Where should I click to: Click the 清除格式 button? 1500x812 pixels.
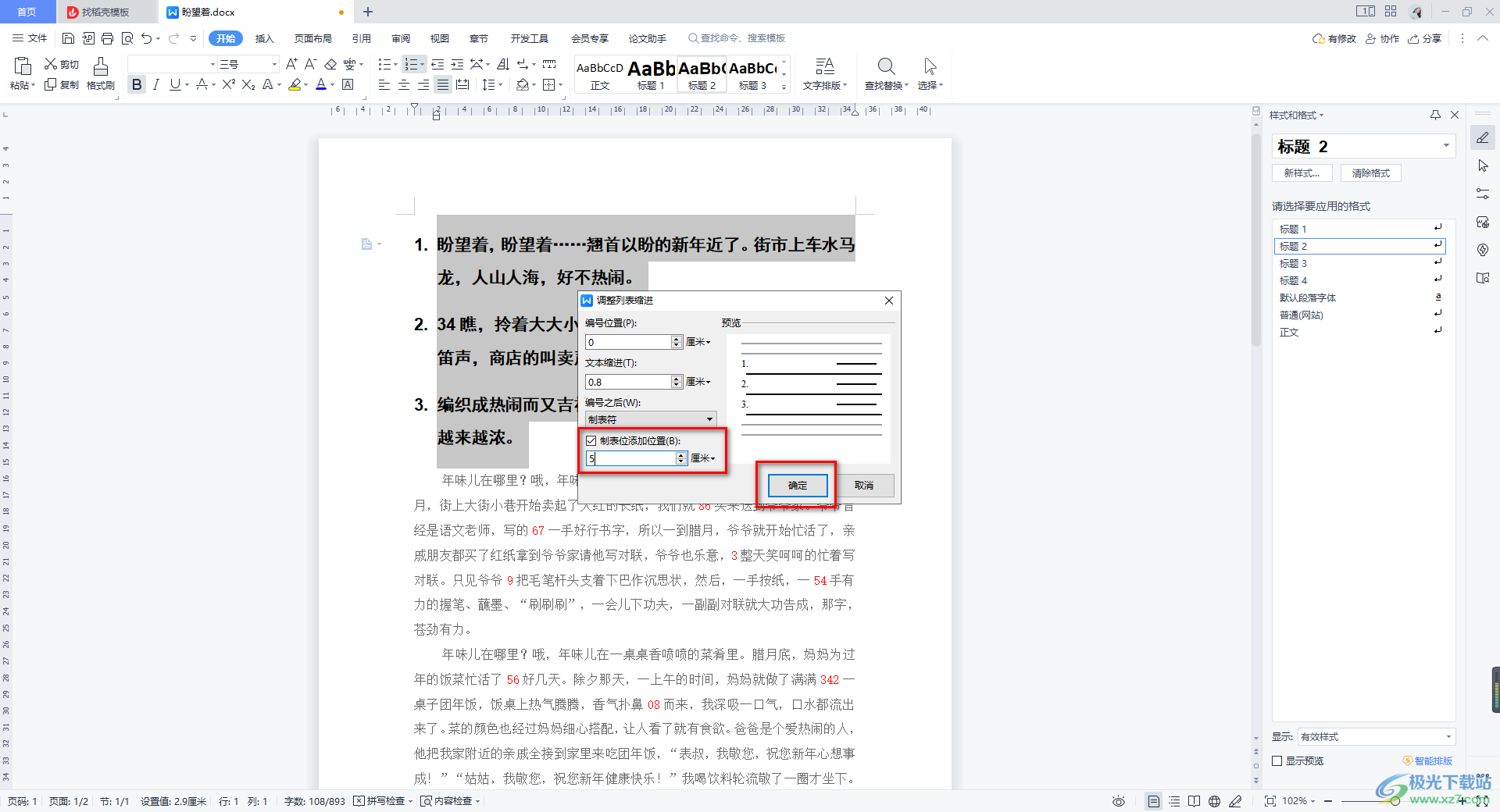point(1371,173)
